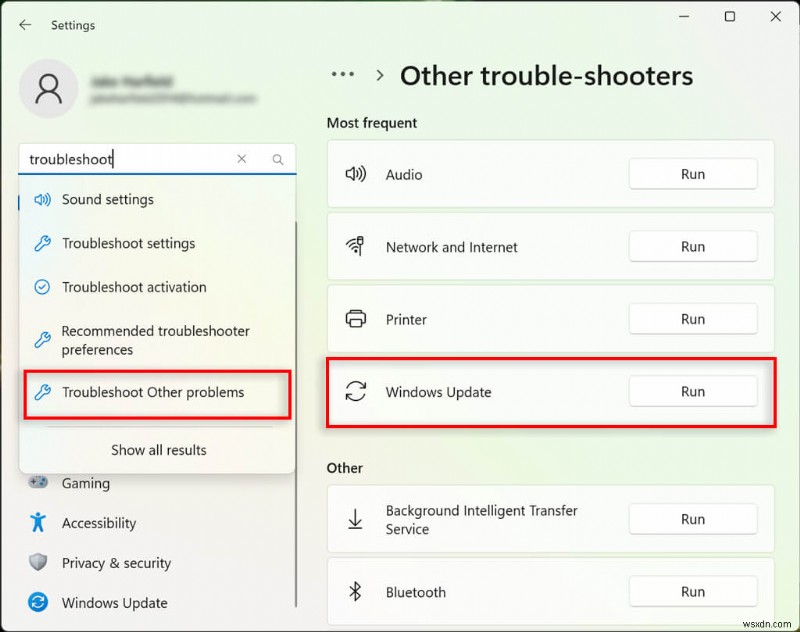Click the breadcrumb chevron arrow
800x632 pixels.
(x=380, y=75)
